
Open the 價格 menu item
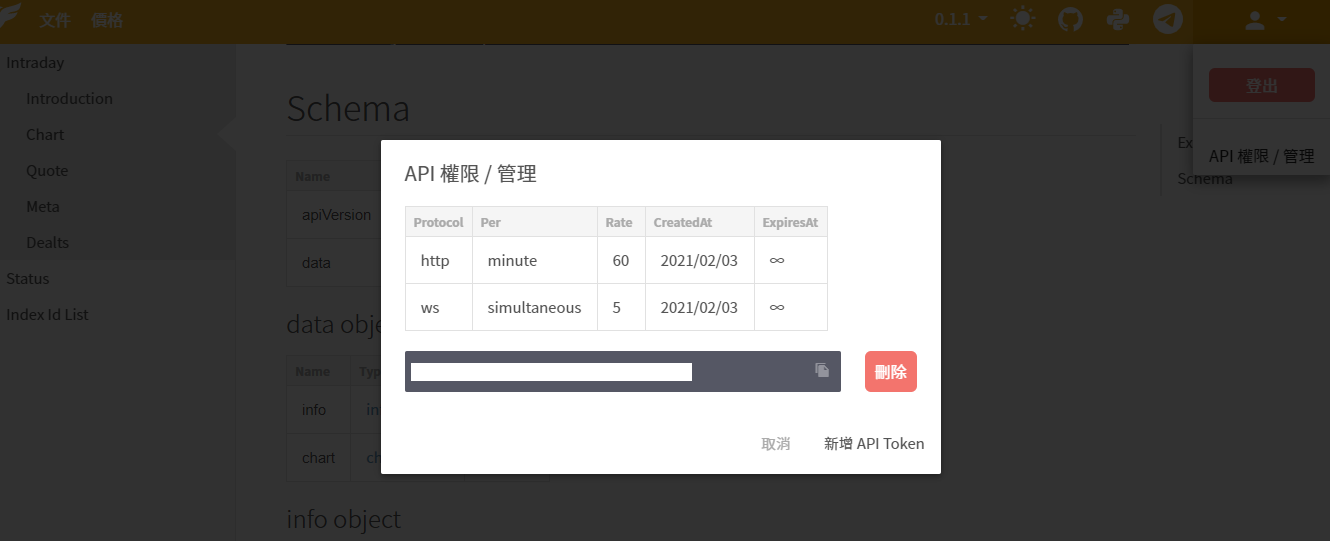click(107, 20)
